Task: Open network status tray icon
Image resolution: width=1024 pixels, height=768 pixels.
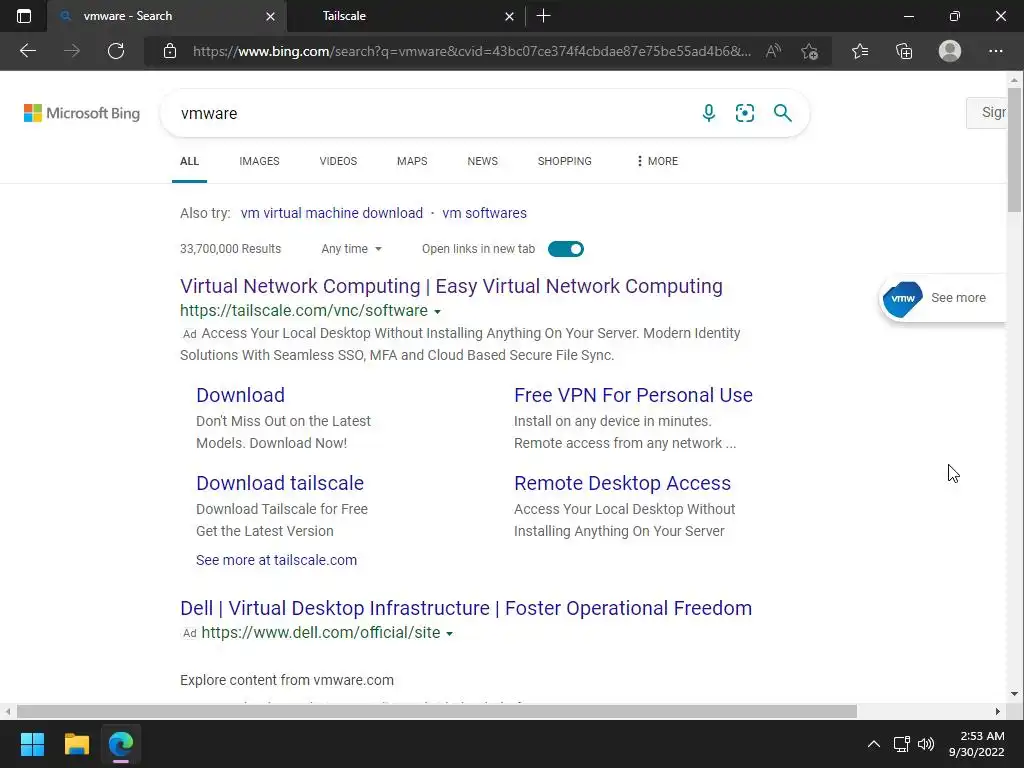Action: 902,744
